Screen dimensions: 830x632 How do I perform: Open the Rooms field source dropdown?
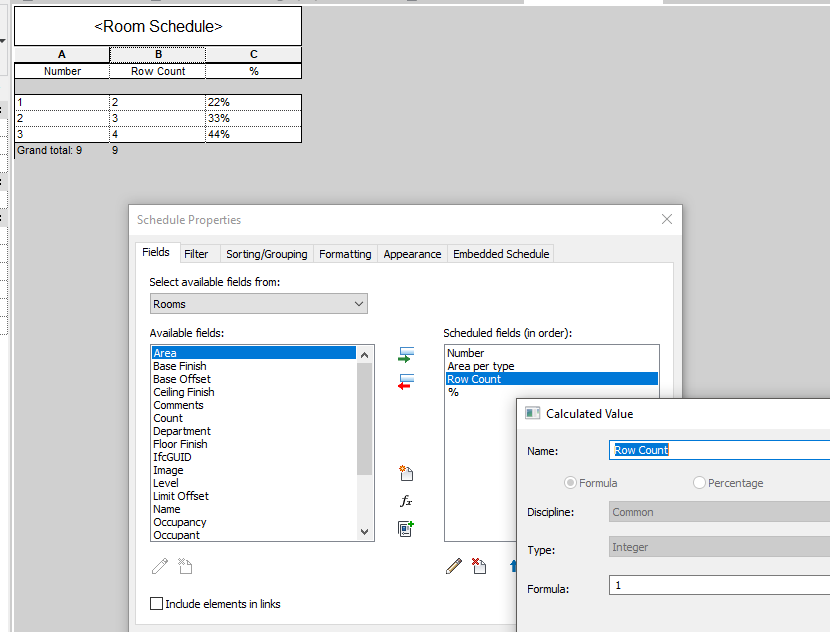pos(258,304)
